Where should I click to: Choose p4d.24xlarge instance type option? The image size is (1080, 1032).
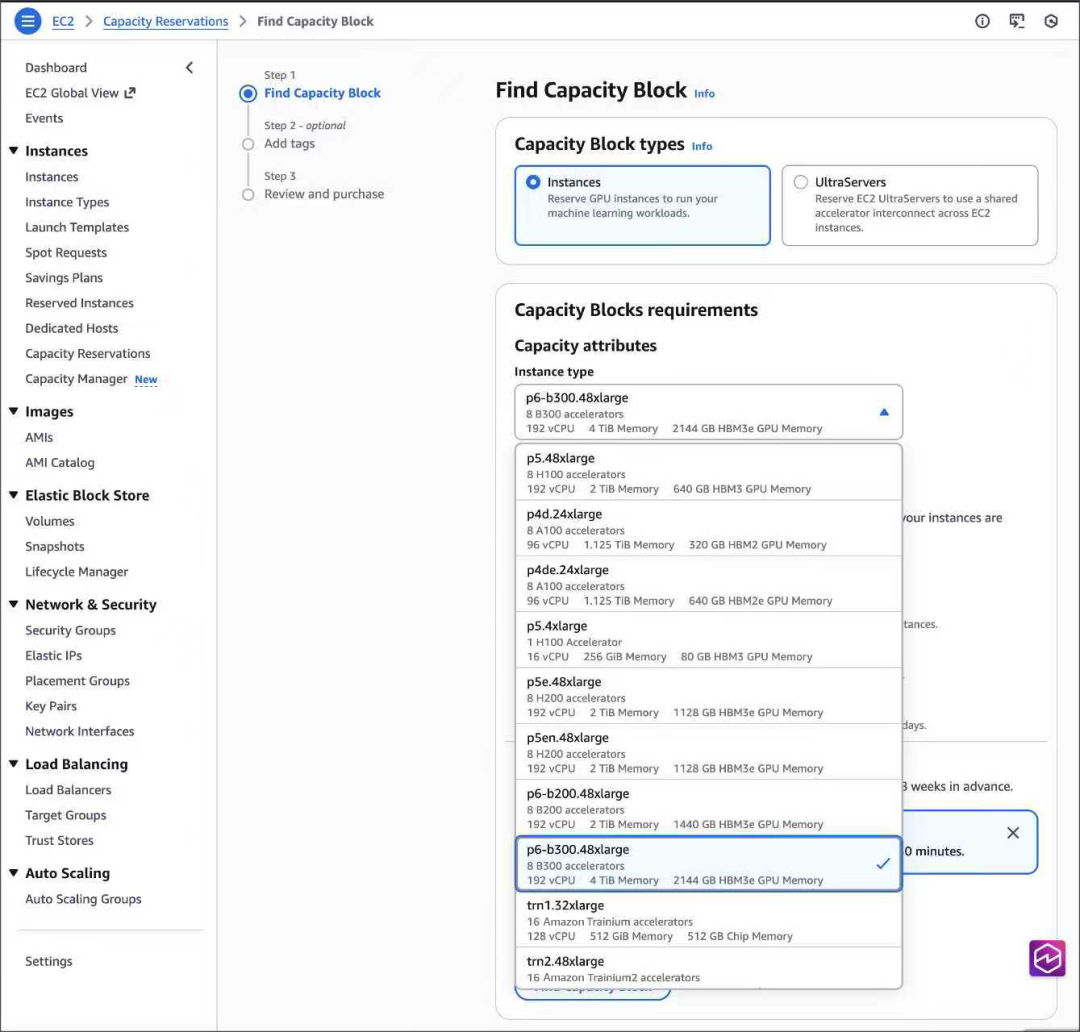pos(708,528)
